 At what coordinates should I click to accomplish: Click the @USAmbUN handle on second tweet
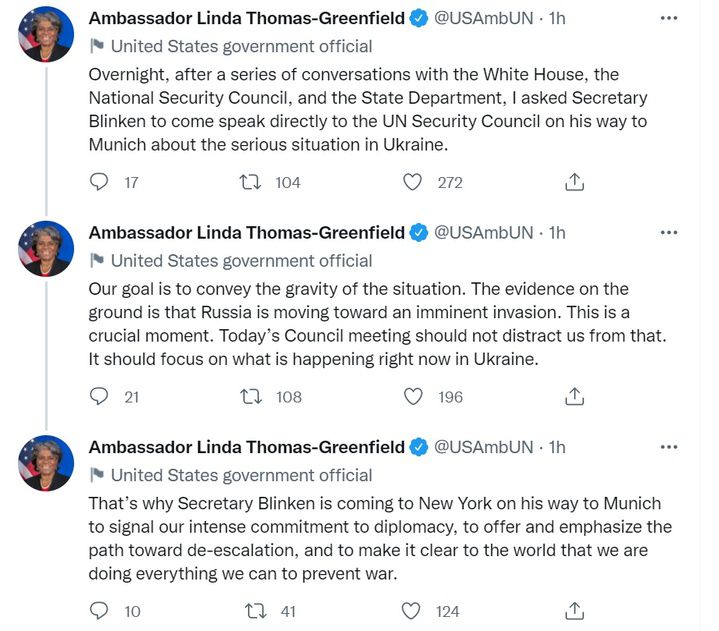[x=483, y=232]
